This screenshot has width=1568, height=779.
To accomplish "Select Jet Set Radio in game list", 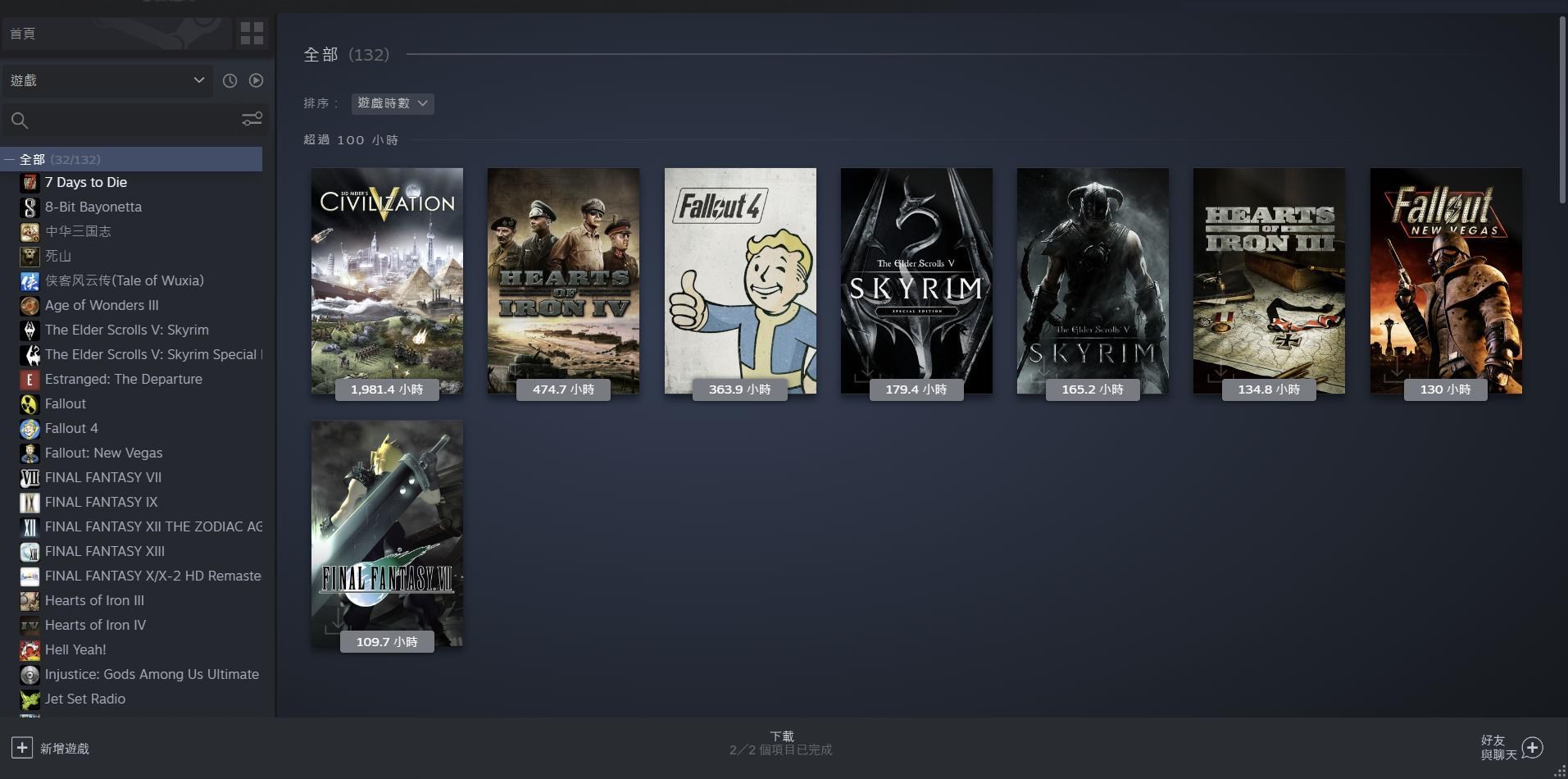I will pyautogui.click(x=85, y=699).
